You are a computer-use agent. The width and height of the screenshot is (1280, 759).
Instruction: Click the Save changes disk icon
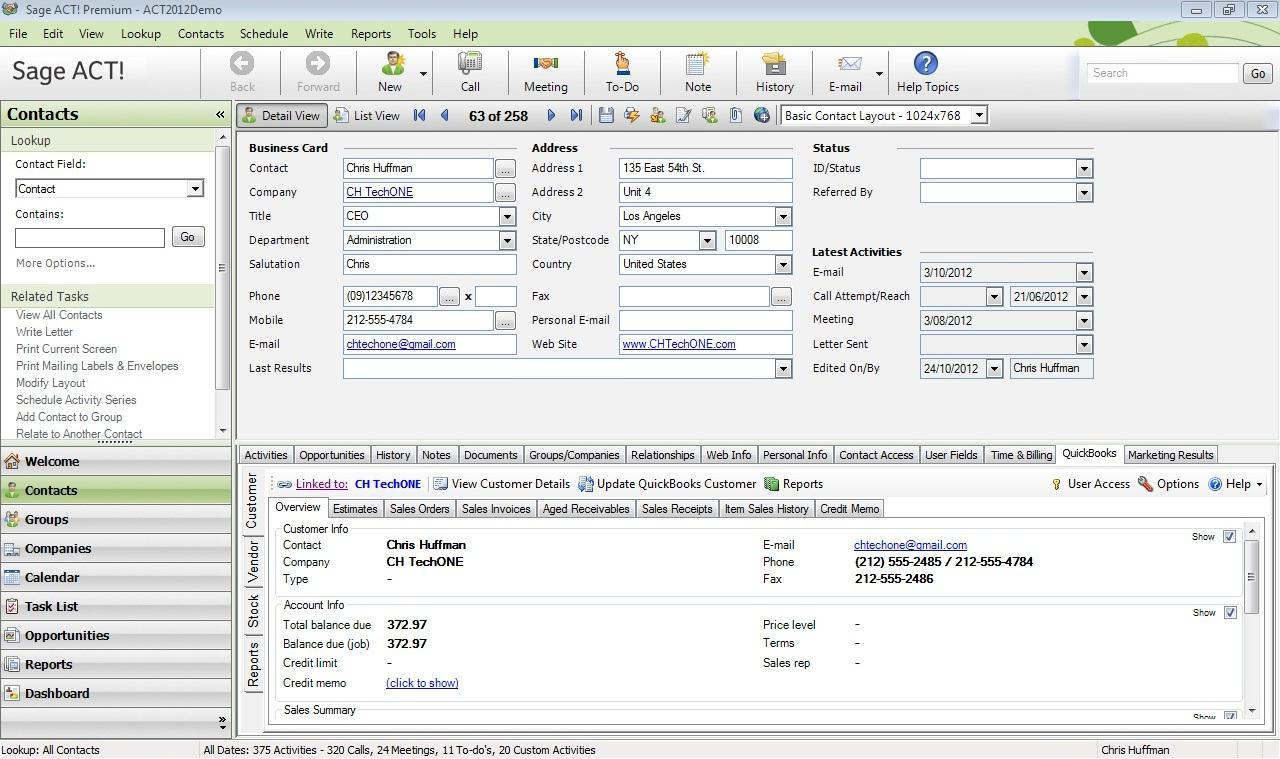[x=606, y=116]
